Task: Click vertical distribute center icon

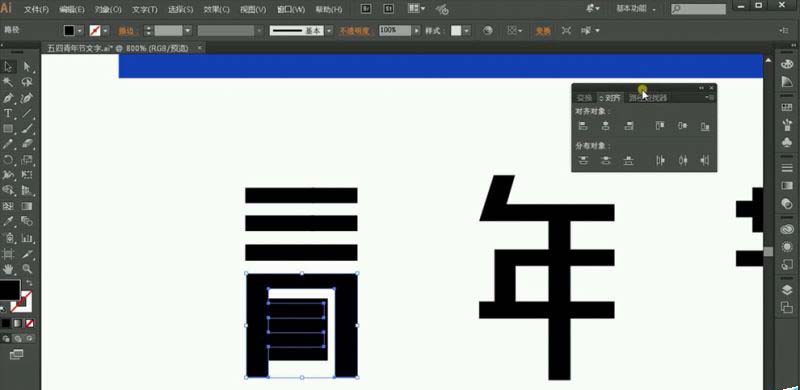Action: point(606,161)
